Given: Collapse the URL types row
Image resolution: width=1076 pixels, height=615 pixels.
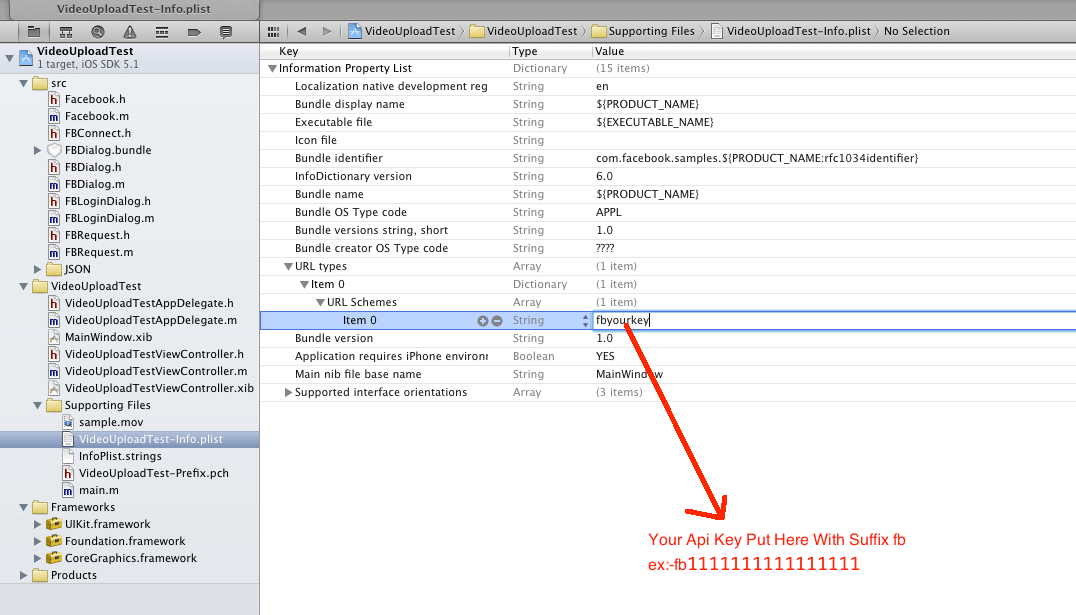Looking at the screenshot, I should pyautogui.click(x=288, y=266).
